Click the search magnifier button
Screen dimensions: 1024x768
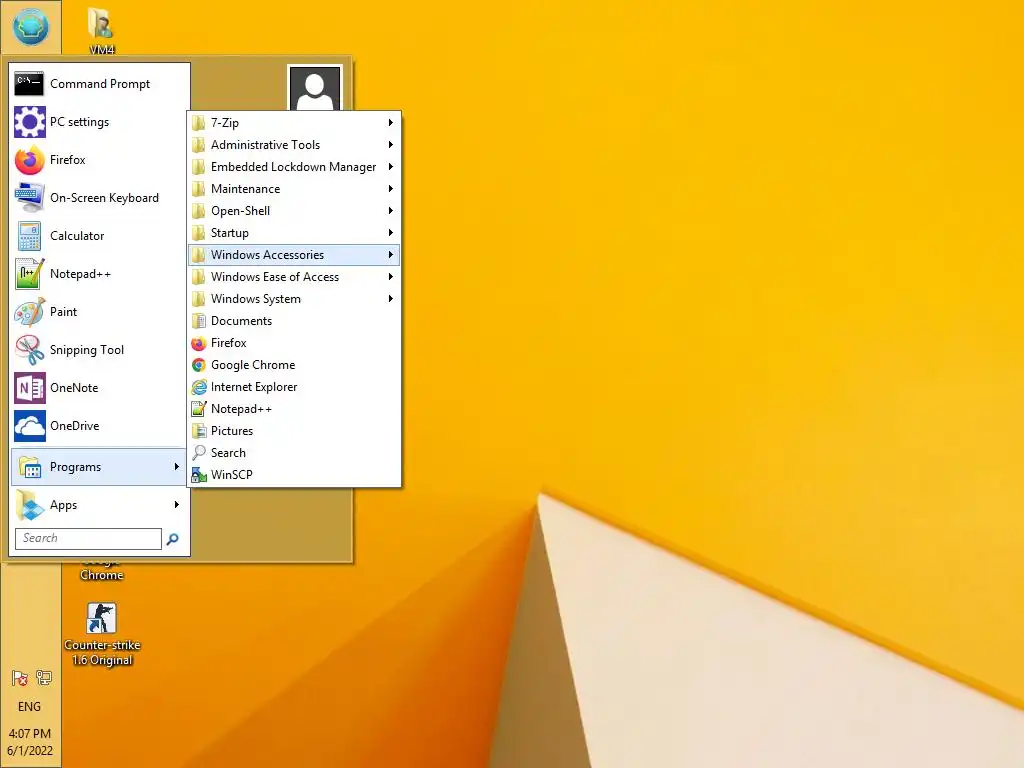[x=172, y=539]
